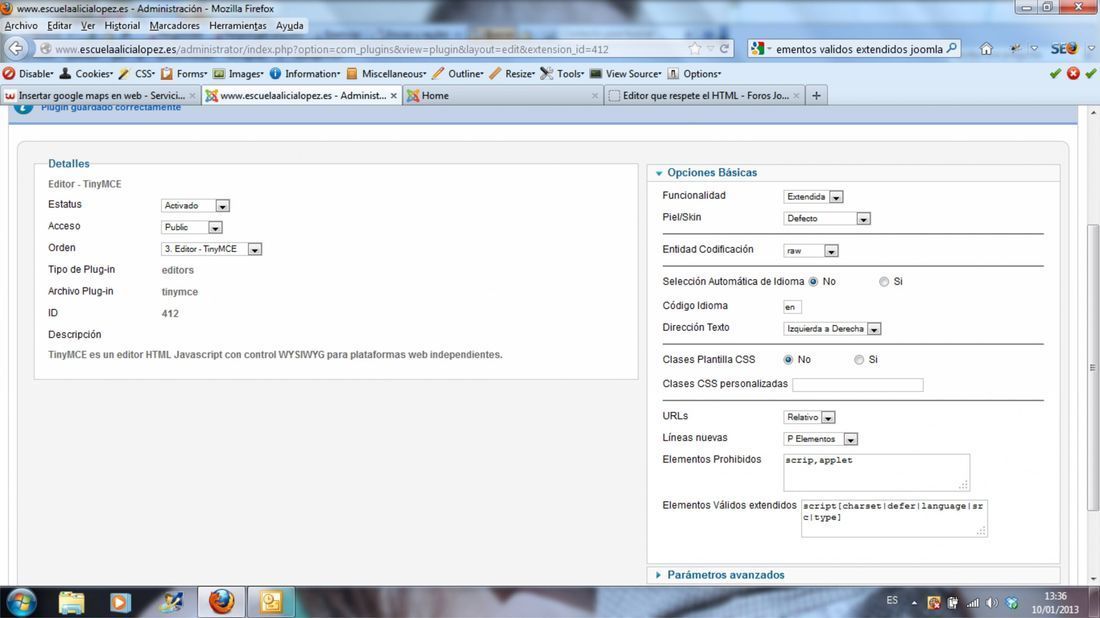Open the CSS web developer menu
The width and height of the screenshot is (1100, 618).
pos(137,74)
